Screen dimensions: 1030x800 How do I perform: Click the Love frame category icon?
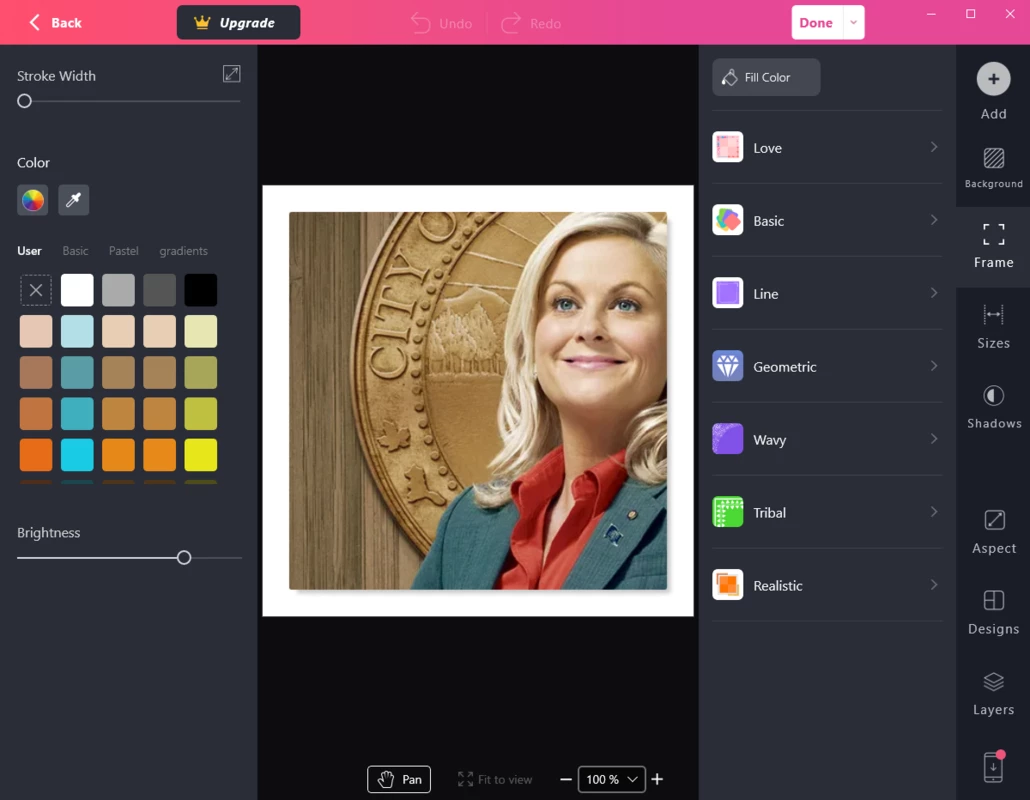(x=728, y=146)
